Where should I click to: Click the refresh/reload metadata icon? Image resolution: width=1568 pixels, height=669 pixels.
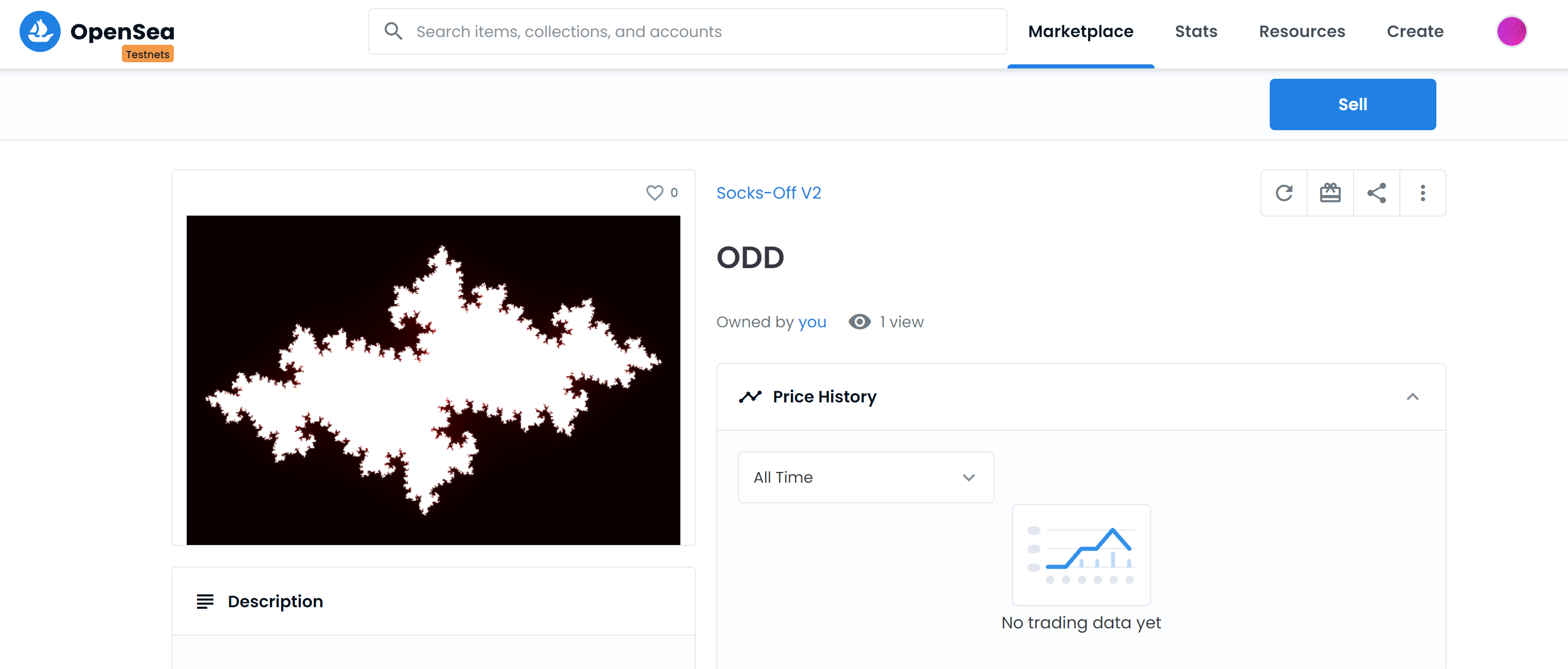[1284, 192]
